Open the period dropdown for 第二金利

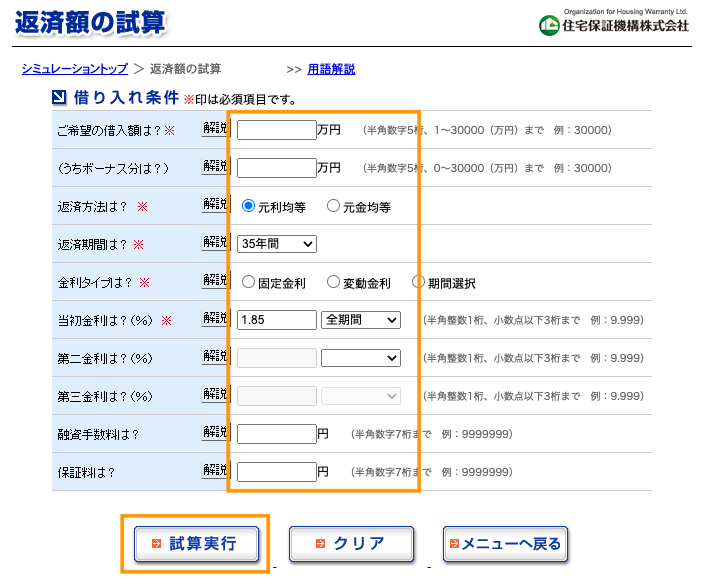point(361,358)
